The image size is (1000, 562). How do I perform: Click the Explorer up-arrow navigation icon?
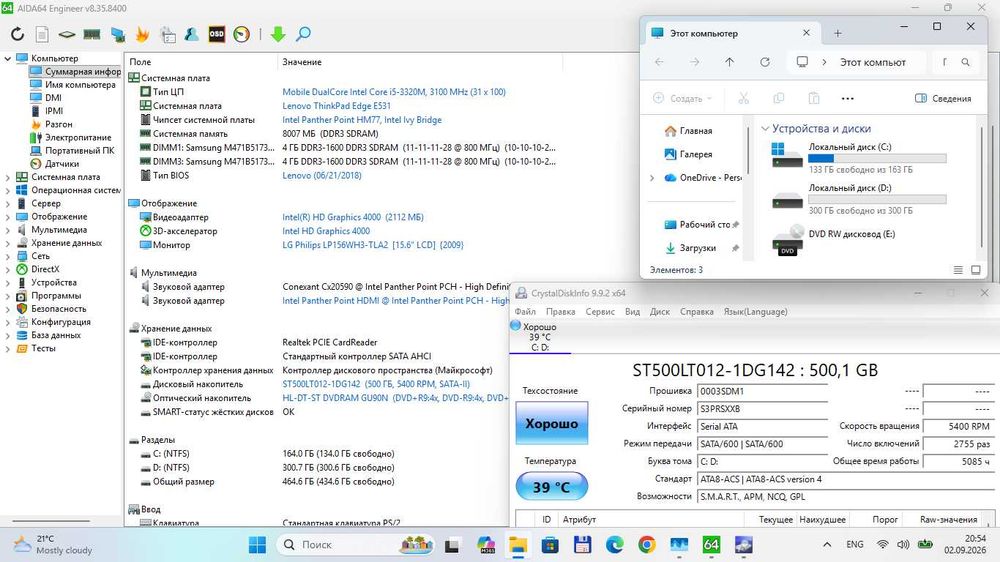(x=730, y=62)
